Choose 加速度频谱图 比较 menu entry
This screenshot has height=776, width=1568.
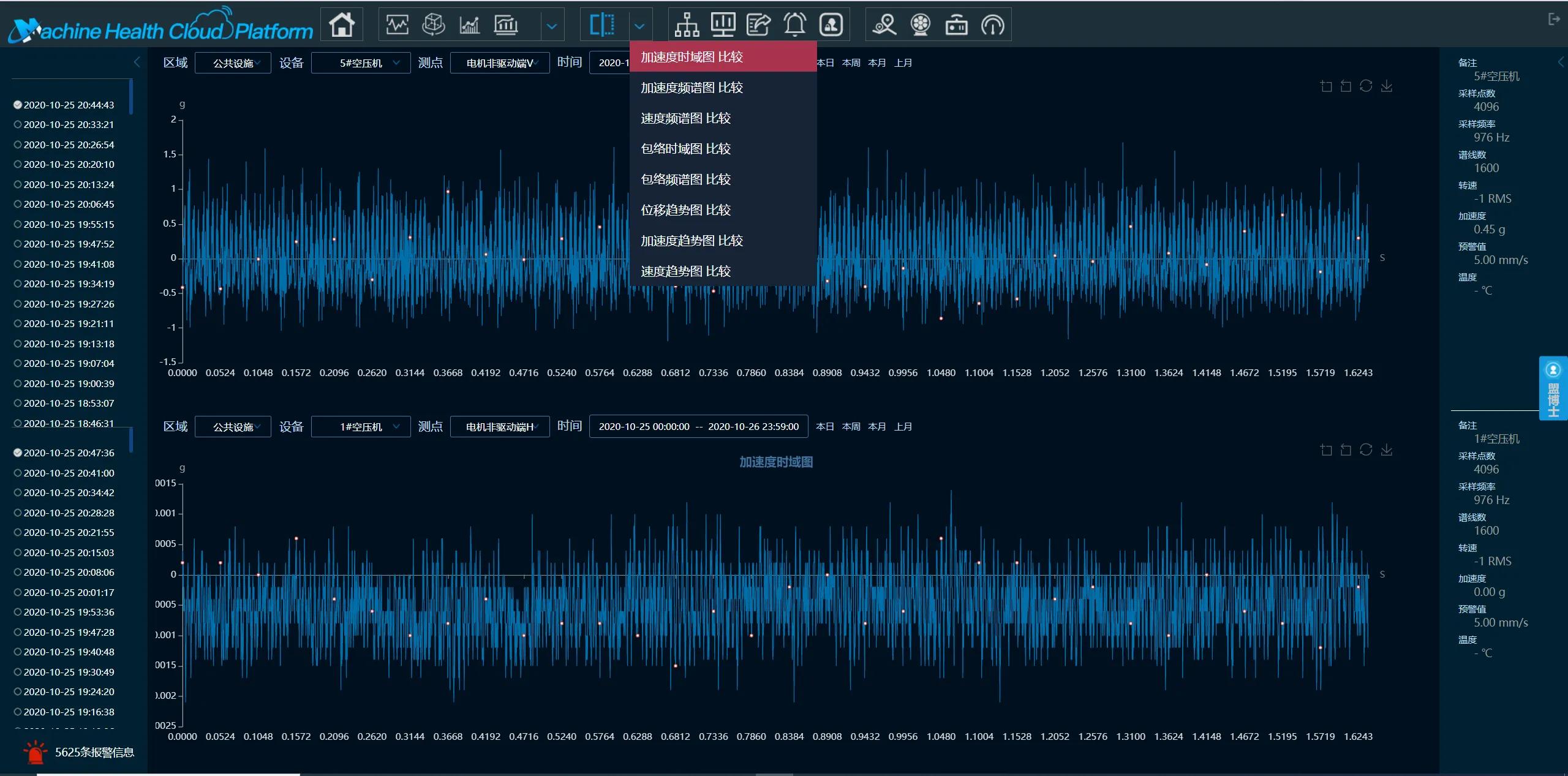pos(723,88)
